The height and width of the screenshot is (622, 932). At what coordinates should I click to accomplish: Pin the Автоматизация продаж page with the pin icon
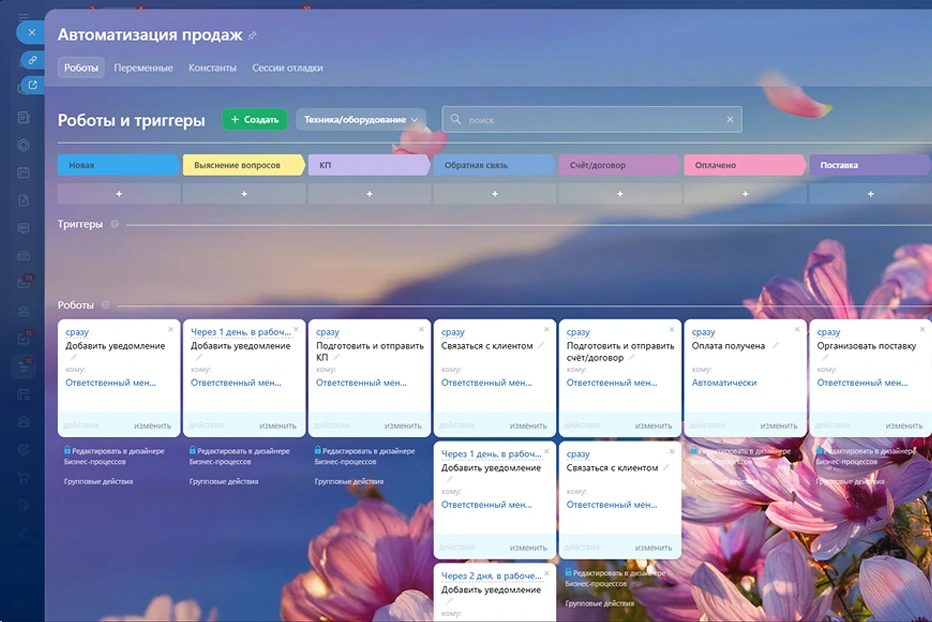click(253, 36)
